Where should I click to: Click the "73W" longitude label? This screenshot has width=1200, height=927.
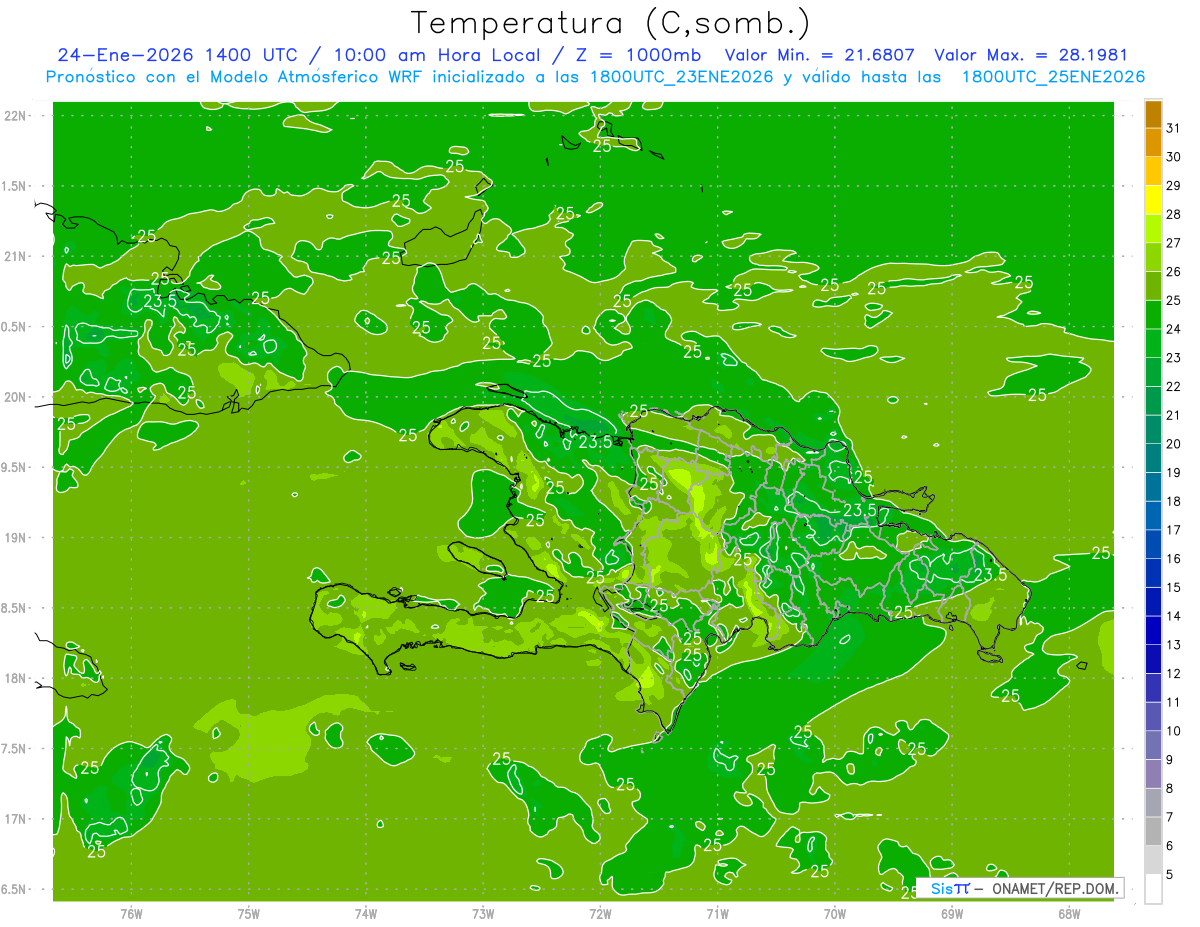point(483,913)
